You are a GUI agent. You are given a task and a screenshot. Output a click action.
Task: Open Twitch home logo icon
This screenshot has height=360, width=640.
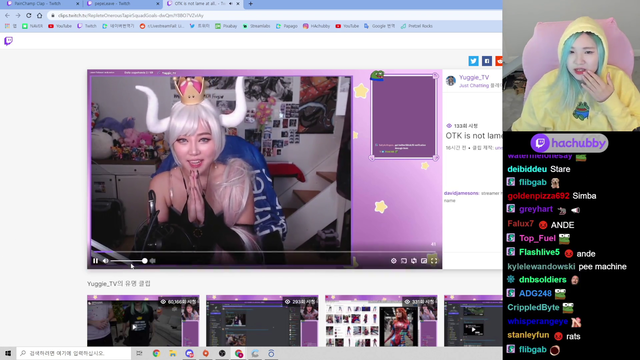[9, 41]
